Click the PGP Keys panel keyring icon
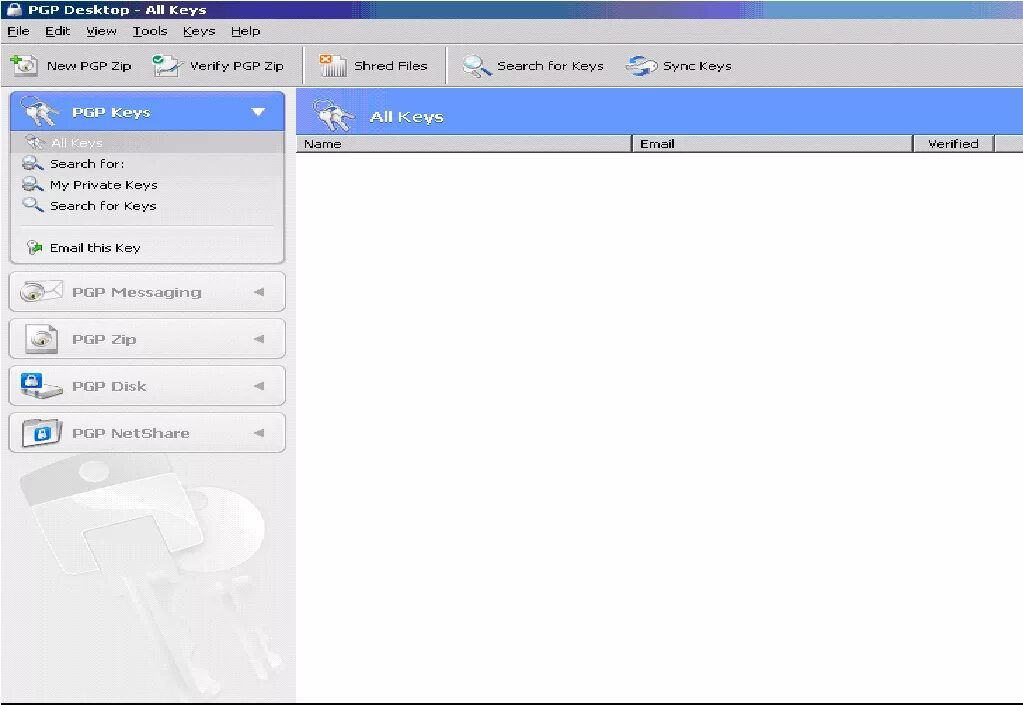 tap(39, 112)
